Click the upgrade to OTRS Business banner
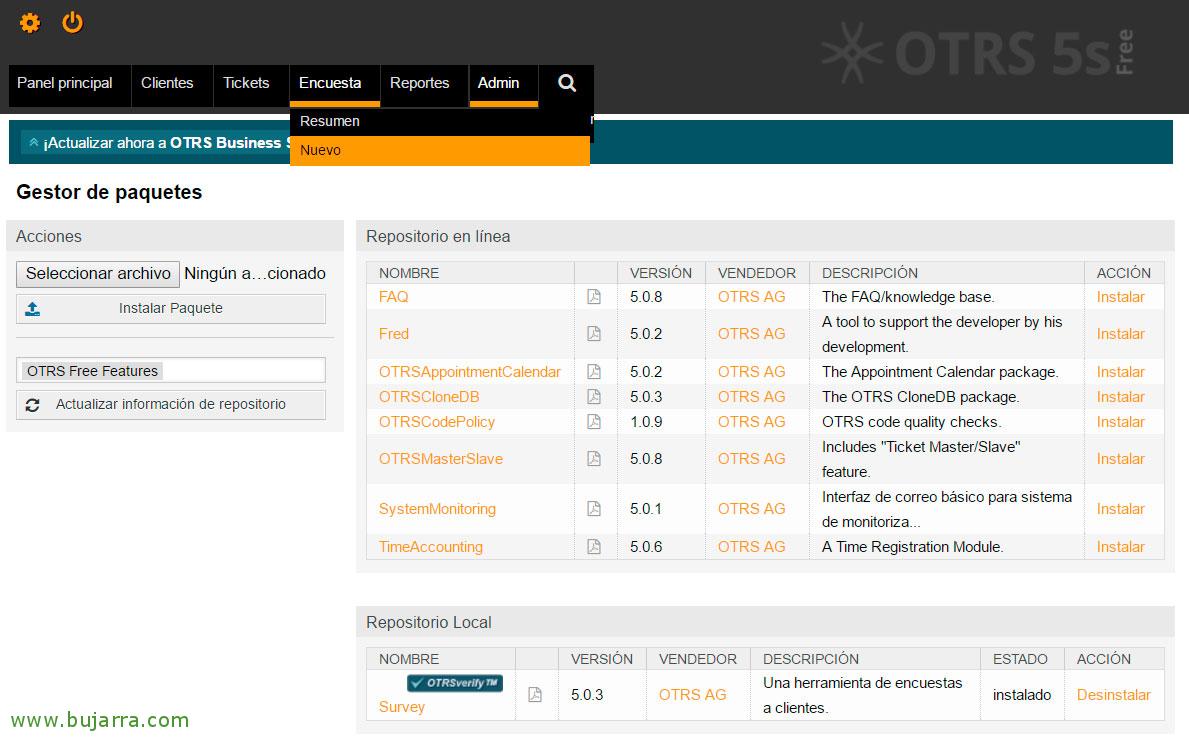This screenshot has width=1189, height=742. coord(591,142)
